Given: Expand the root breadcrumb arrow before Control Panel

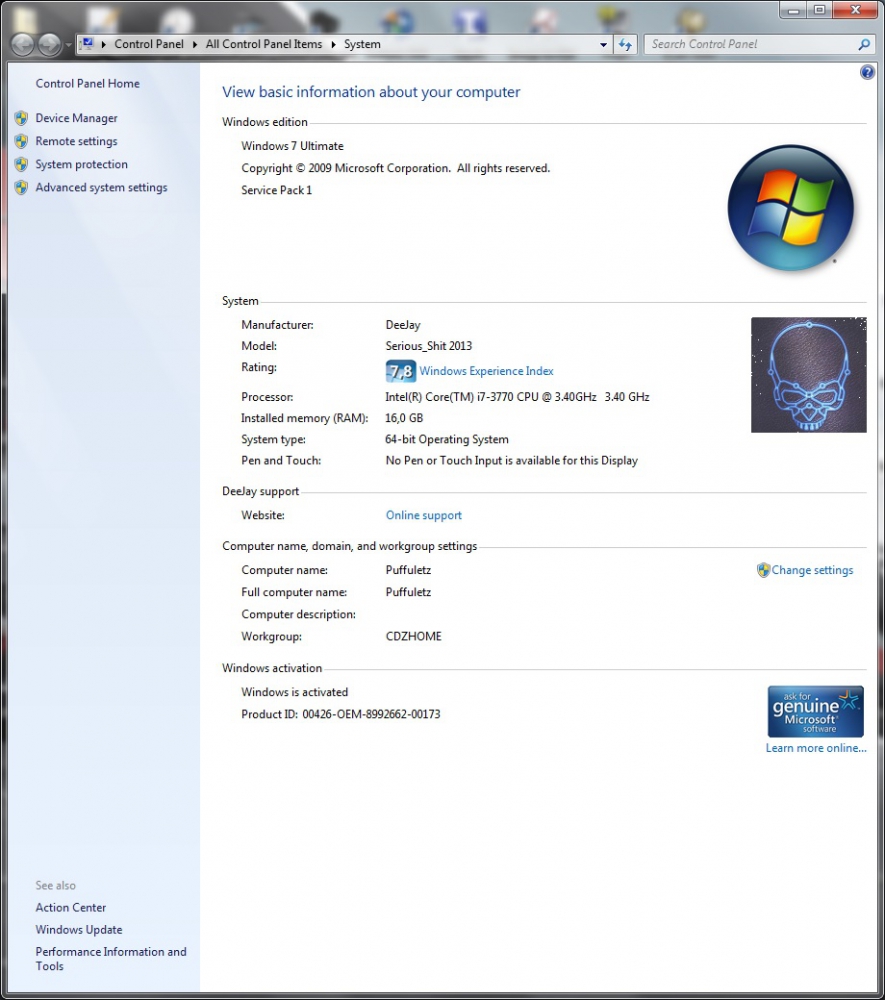Looking at the screenshot, I should click(103, 44).
